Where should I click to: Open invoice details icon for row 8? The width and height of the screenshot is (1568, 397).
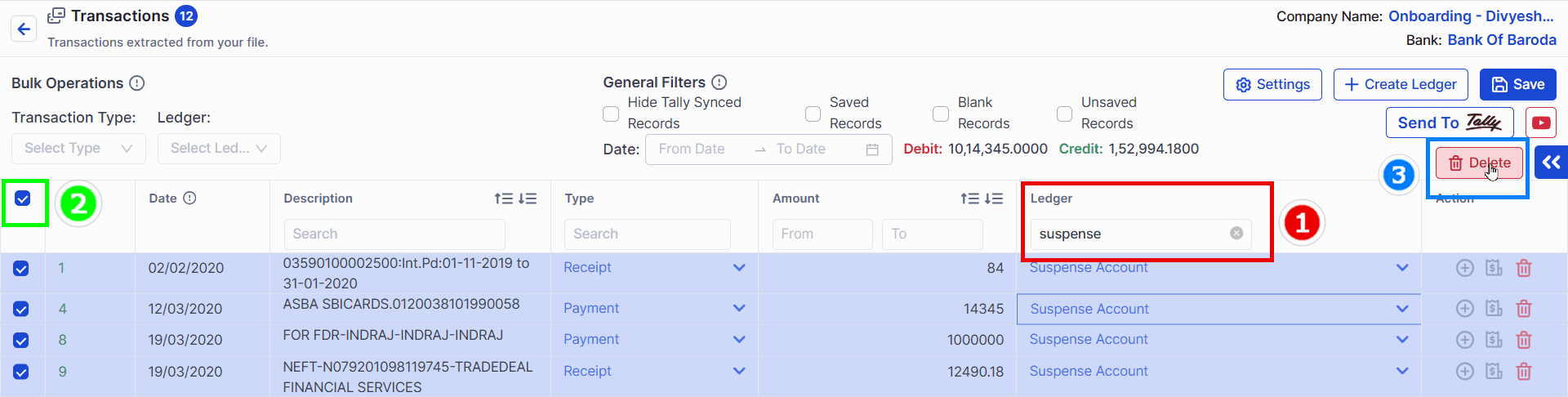1494,339
